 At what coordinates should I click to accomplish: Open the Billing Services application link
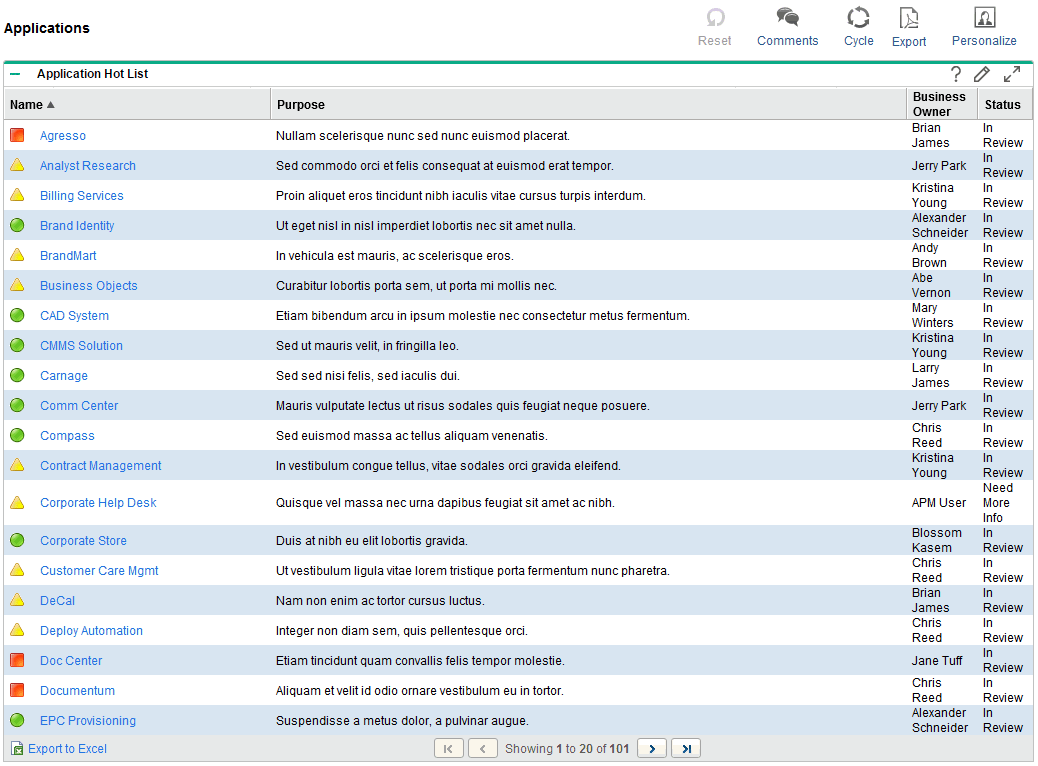82,196
